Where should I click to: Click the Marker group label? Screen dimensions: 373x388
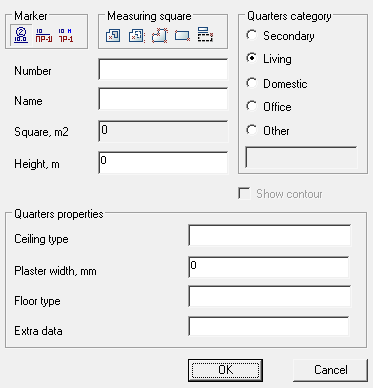(31, 16)
